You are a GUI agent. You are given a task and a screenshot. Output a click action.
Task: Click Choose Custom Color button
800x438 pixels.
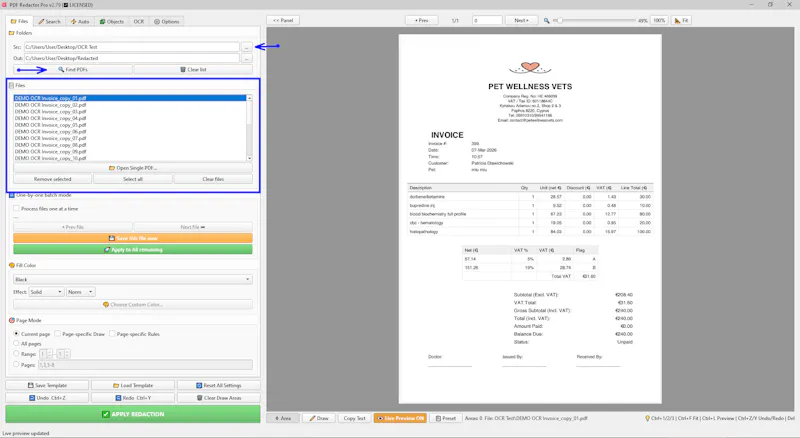(x=133, y=304)
